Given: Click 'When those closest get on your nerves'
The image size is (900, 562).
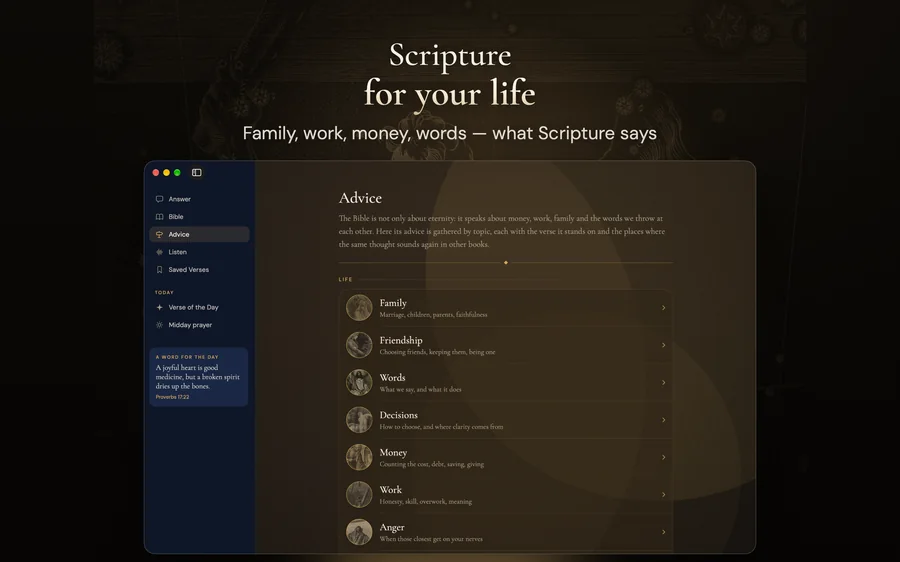Looking at the screenshot, I should pyautogui.click(x=431, y=538).
